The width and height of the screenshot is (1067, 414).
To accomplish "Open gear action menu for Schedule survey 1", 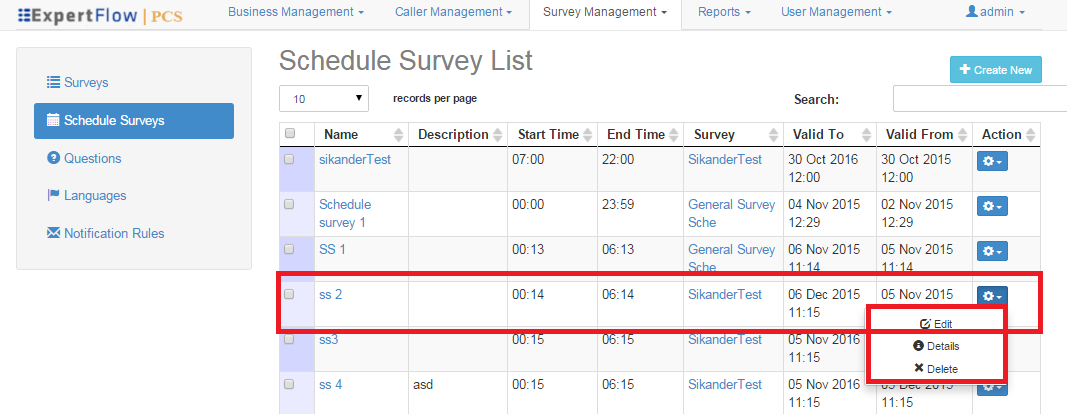I will (991, 205).
